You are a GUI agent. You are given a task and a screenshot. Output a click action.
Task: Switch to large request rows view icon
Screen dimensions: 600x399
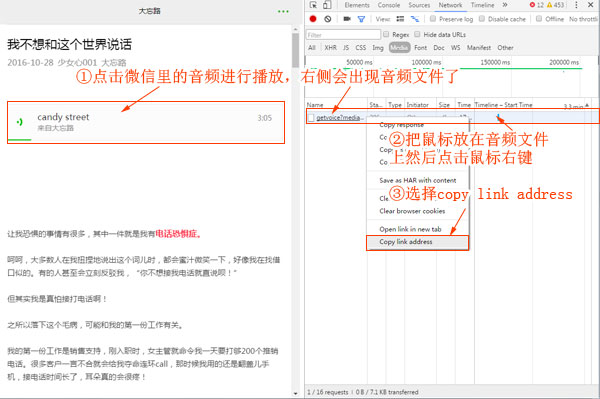point(400,19)
